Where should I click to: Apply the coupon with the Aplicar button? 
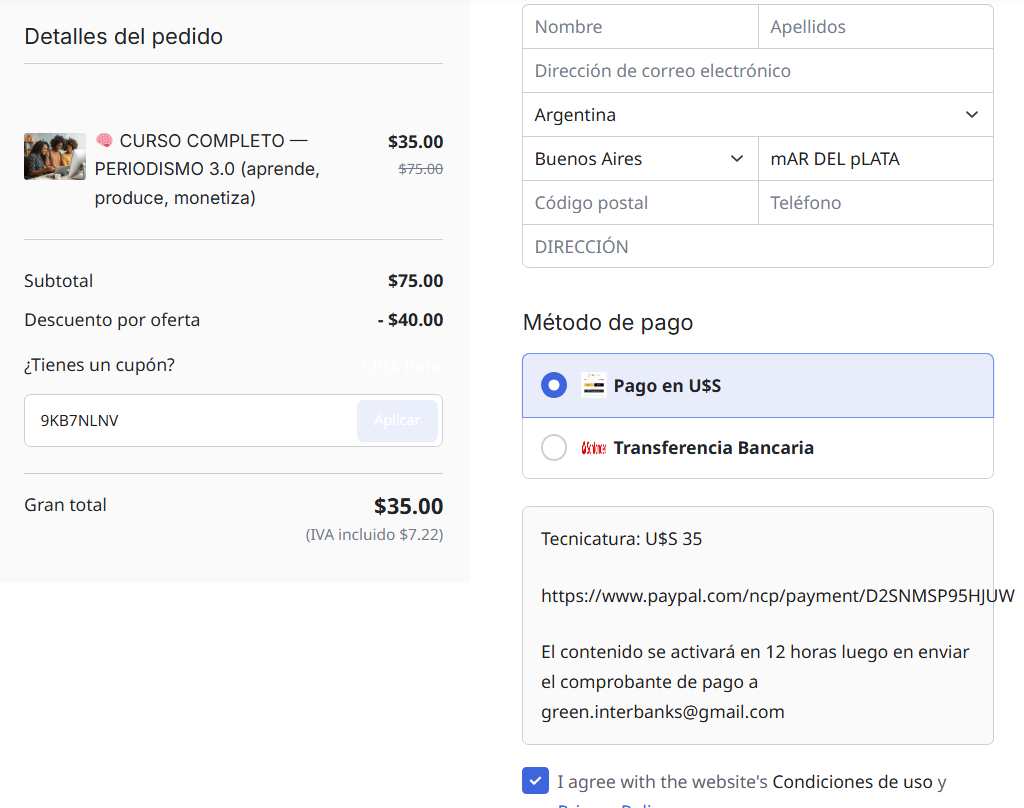point(397,420)
